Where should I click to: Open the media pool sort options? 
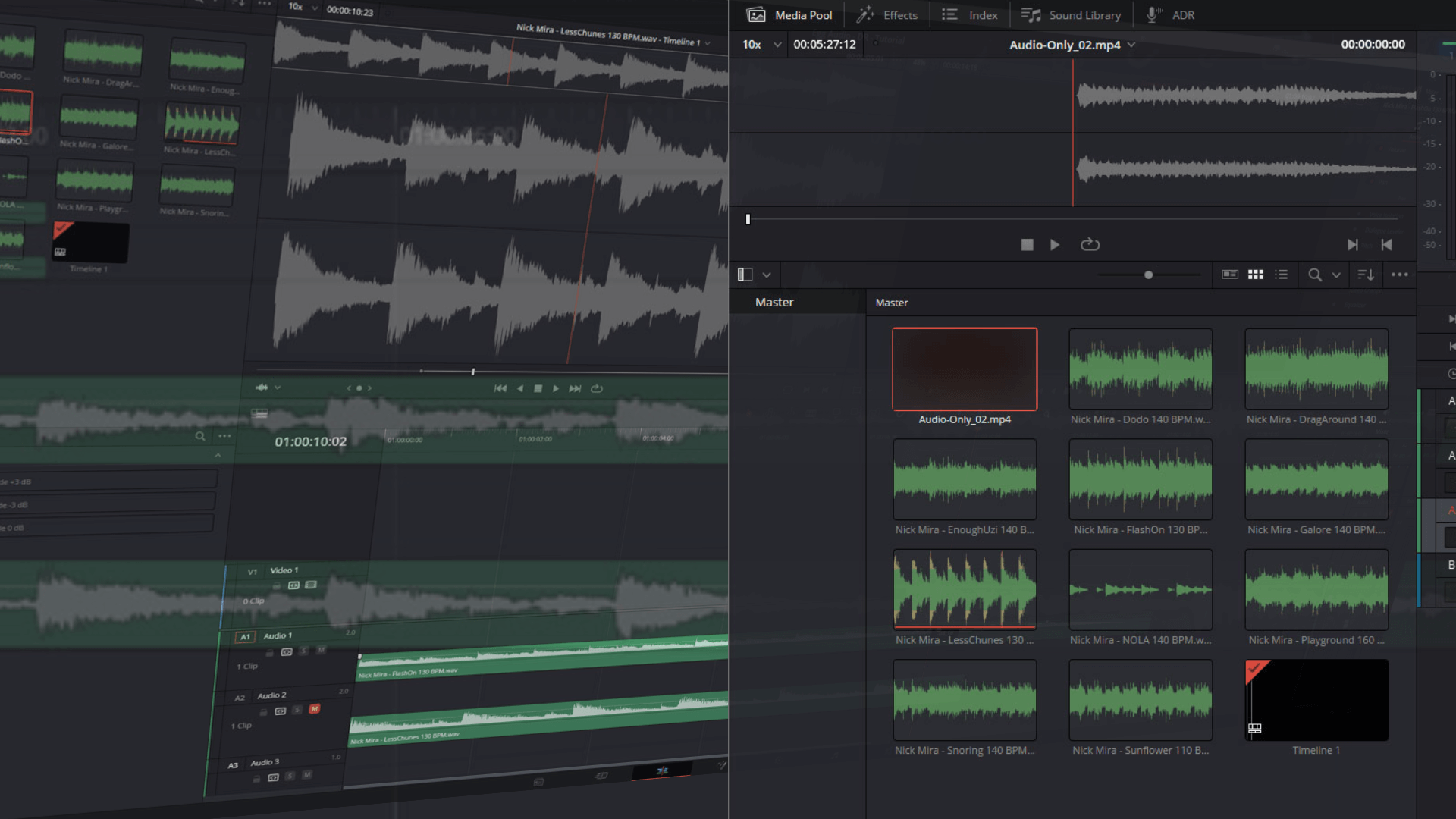[x=1366, y=275]
